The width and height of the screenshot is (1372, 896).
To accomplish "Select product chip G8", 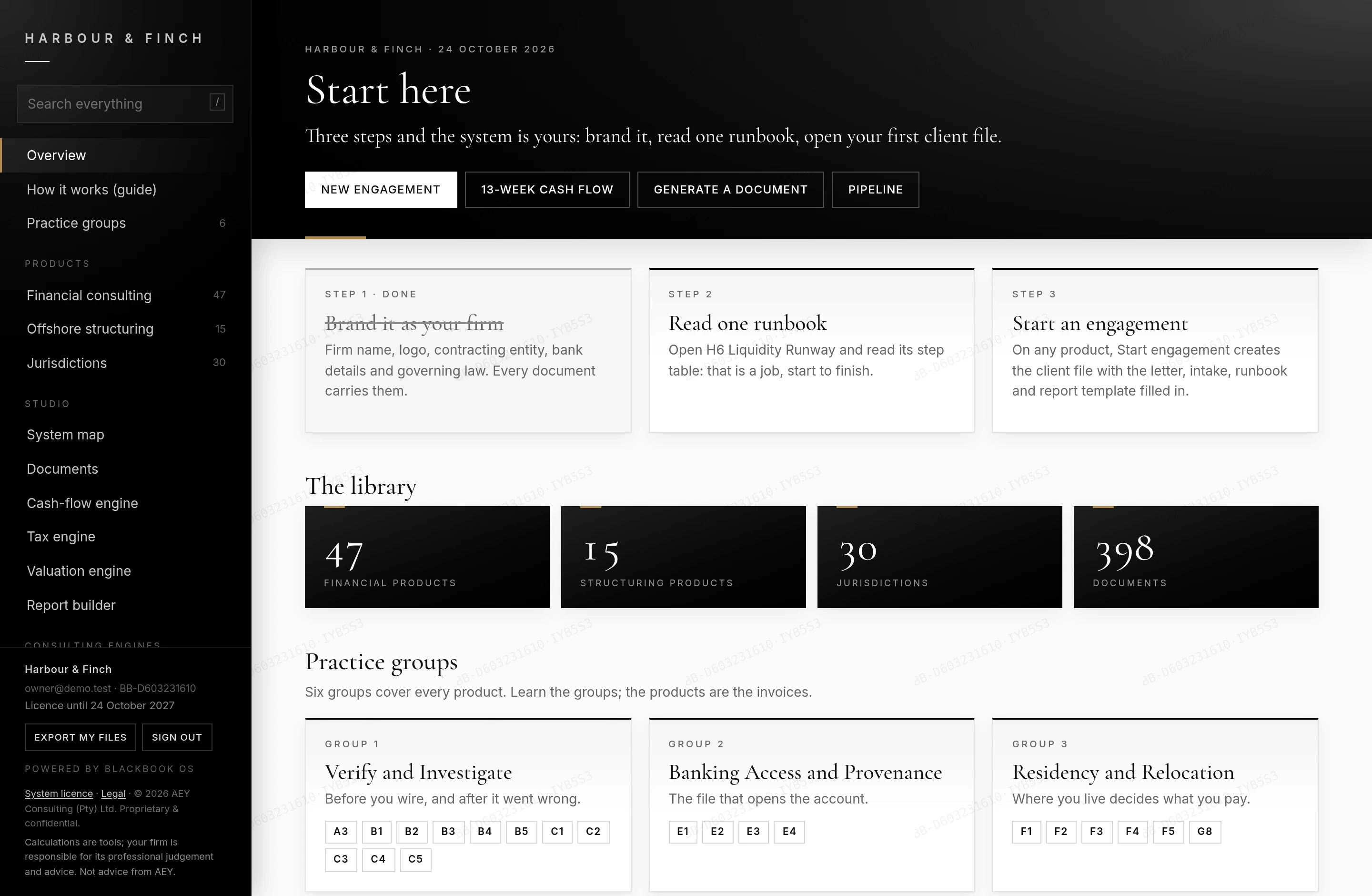I will tap(1205, 832).
